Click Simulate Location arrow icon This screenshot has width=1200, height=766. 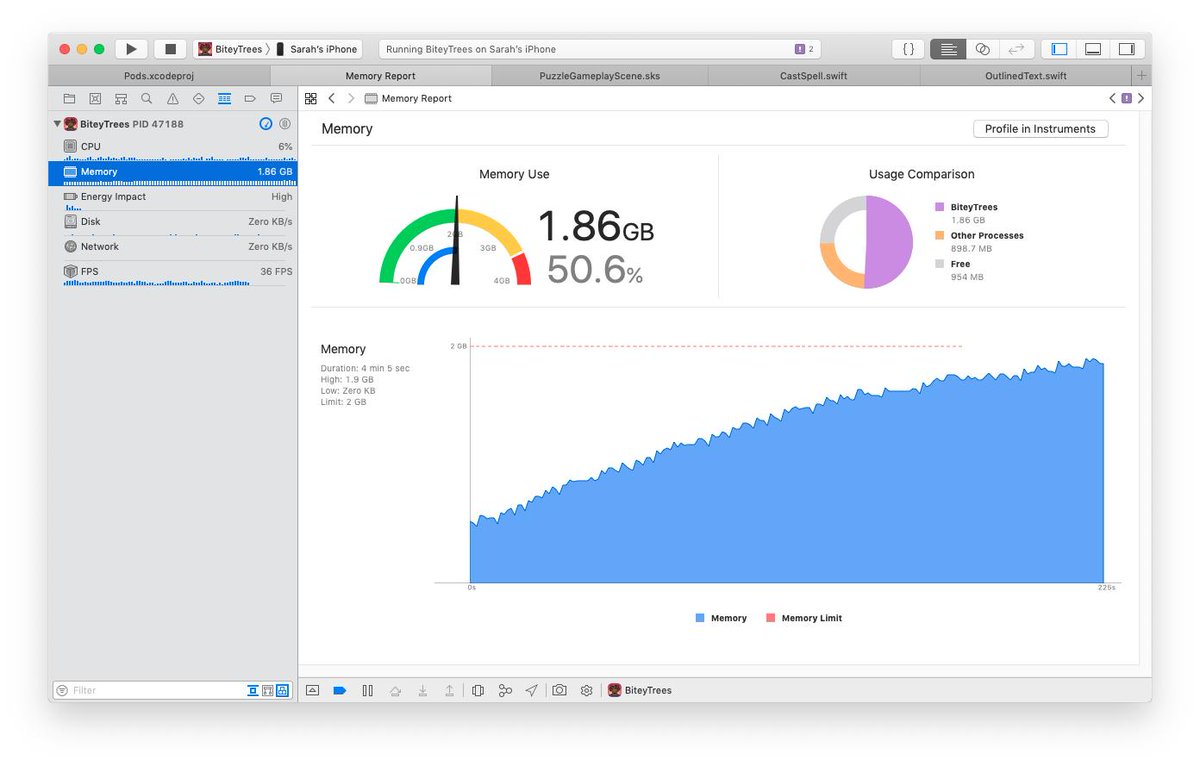[532, 690]
